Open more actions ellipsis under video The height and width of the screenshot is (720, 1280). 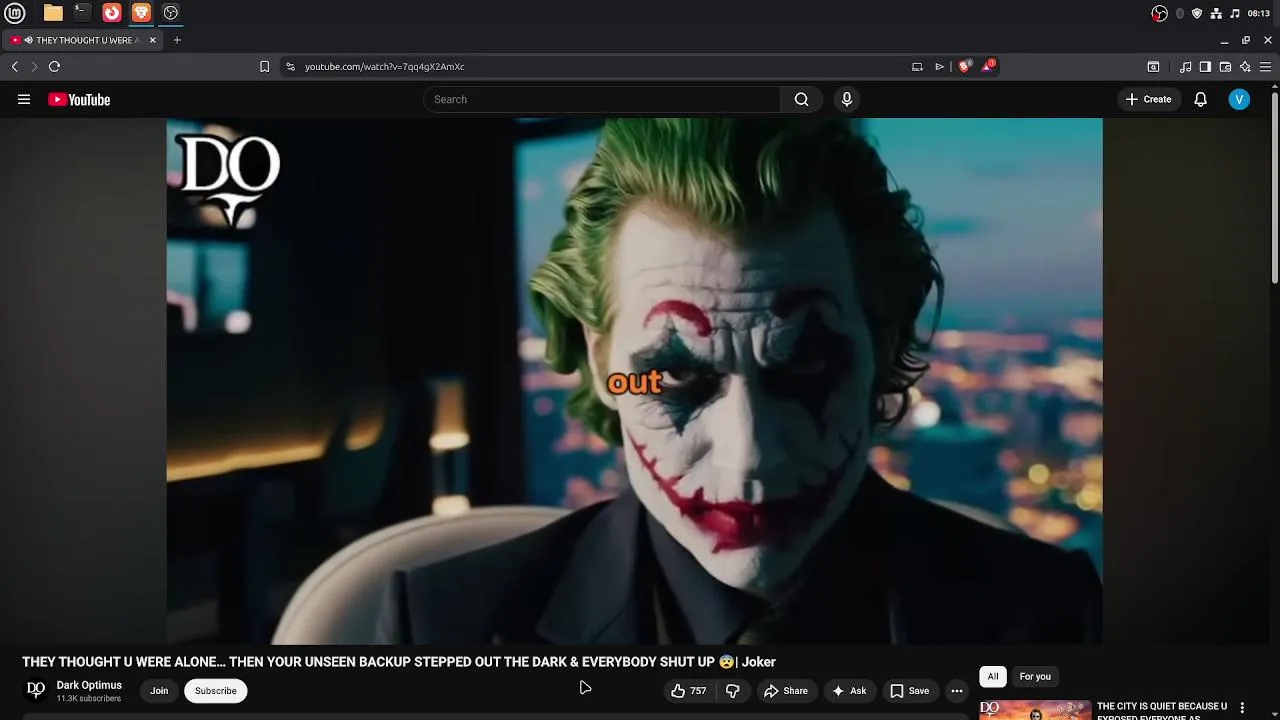pos(957,691)
